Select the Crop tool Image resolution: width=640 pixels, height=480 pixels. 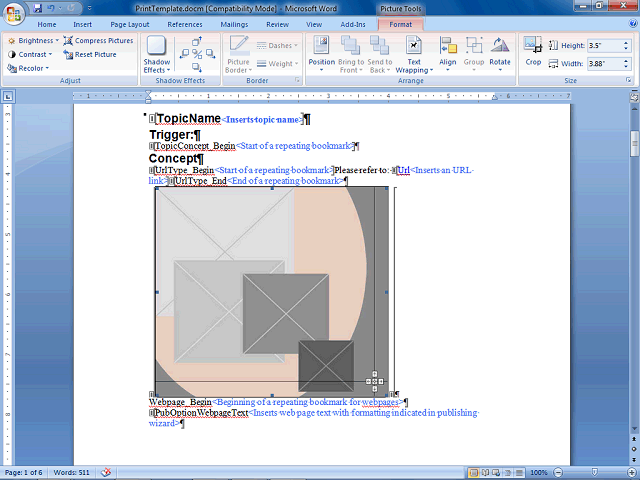pos(533,52)
